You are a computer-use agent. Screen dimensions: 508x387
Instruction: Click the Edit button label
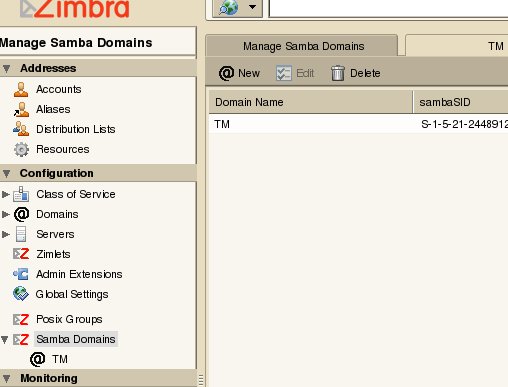pos(305,73)
